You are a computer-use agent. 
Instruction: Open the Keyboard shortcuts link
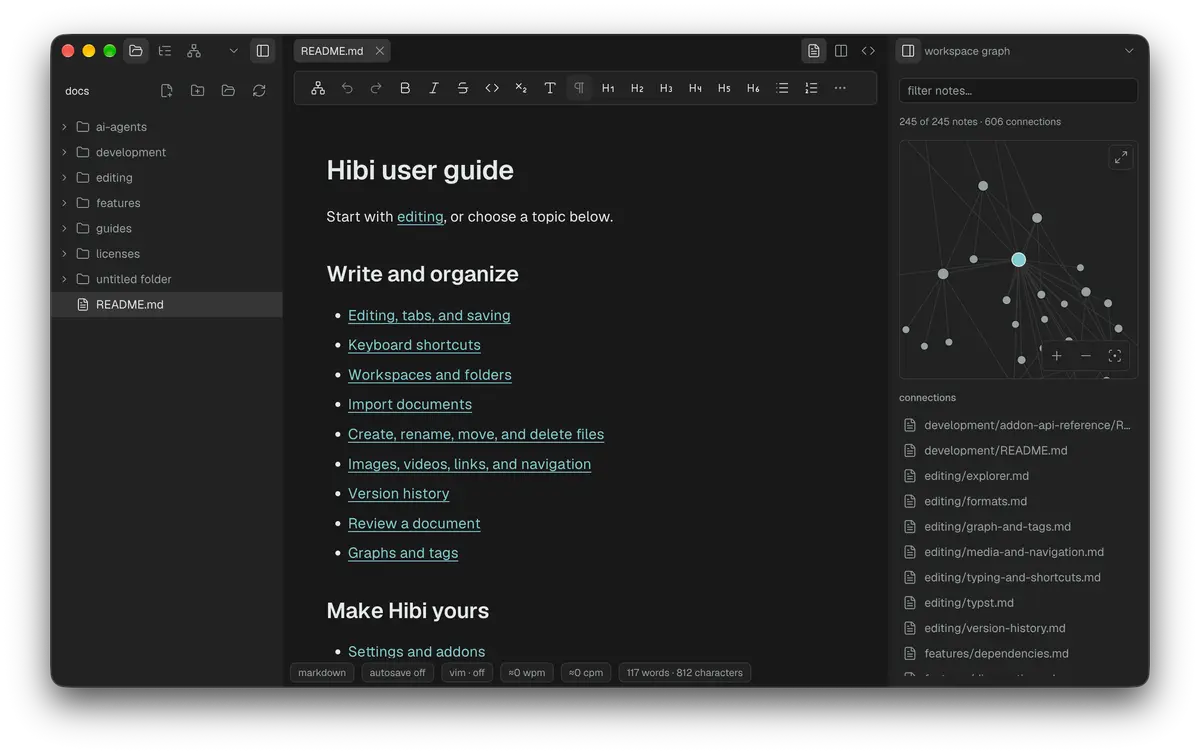[414, 345]
